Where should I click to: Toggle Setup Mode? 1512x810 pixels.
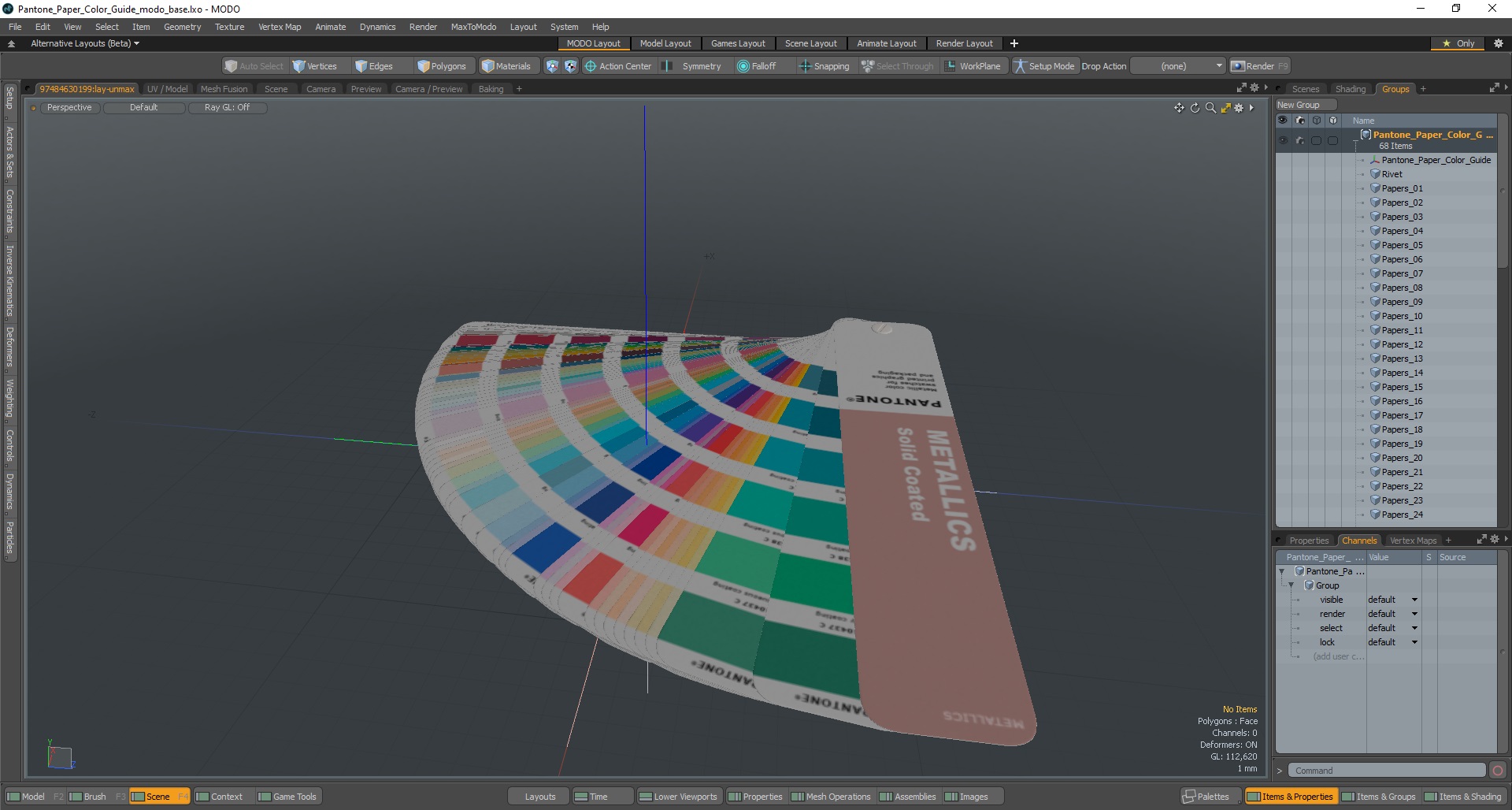tap(1044, 66)
